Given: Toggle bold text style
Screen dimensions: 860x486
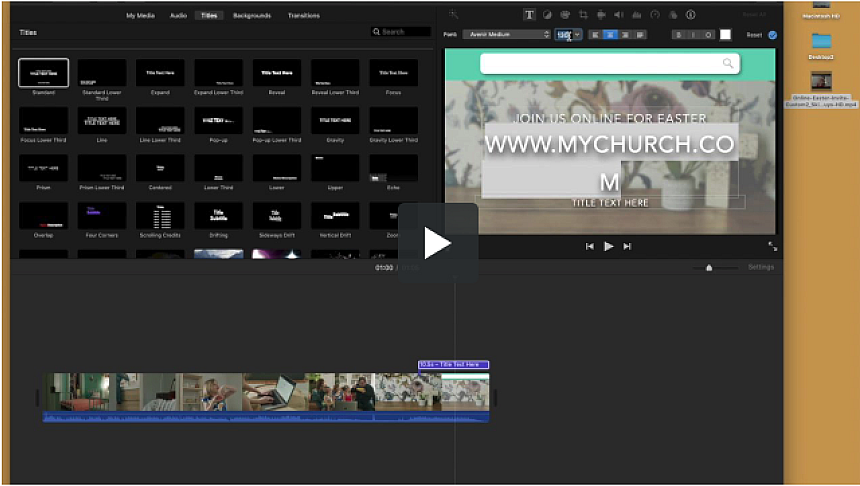Looking at the screenshot, I should coord(678,34).
